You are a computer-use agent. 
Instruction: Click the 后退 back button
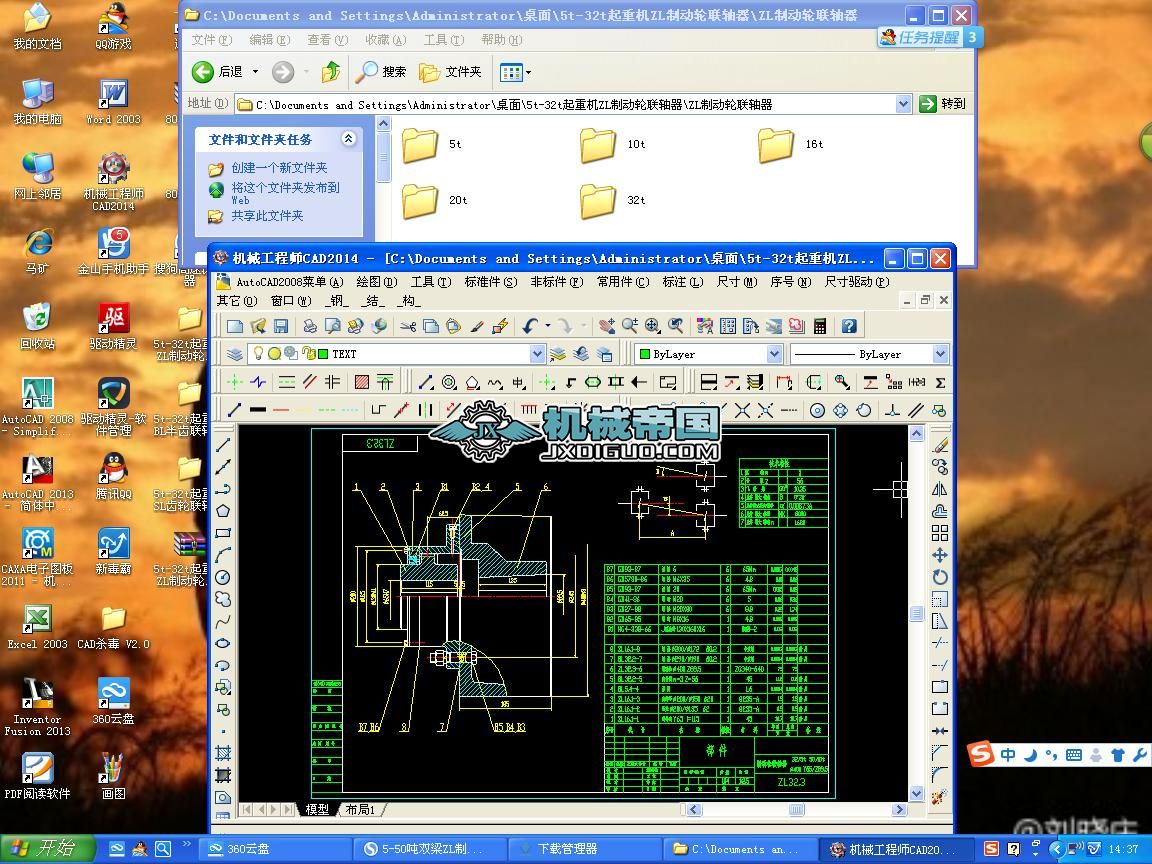pos(219,72)
